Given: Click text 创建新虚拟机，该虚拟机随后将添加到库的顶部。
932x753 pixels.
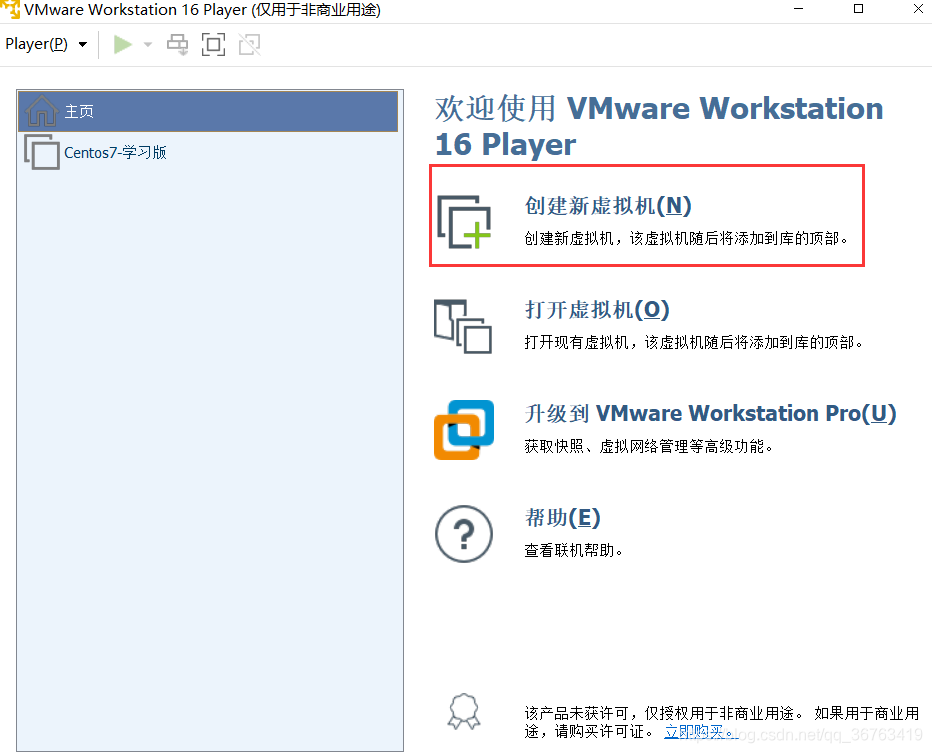Looking at the screenshot, I should tap(686, 238).
